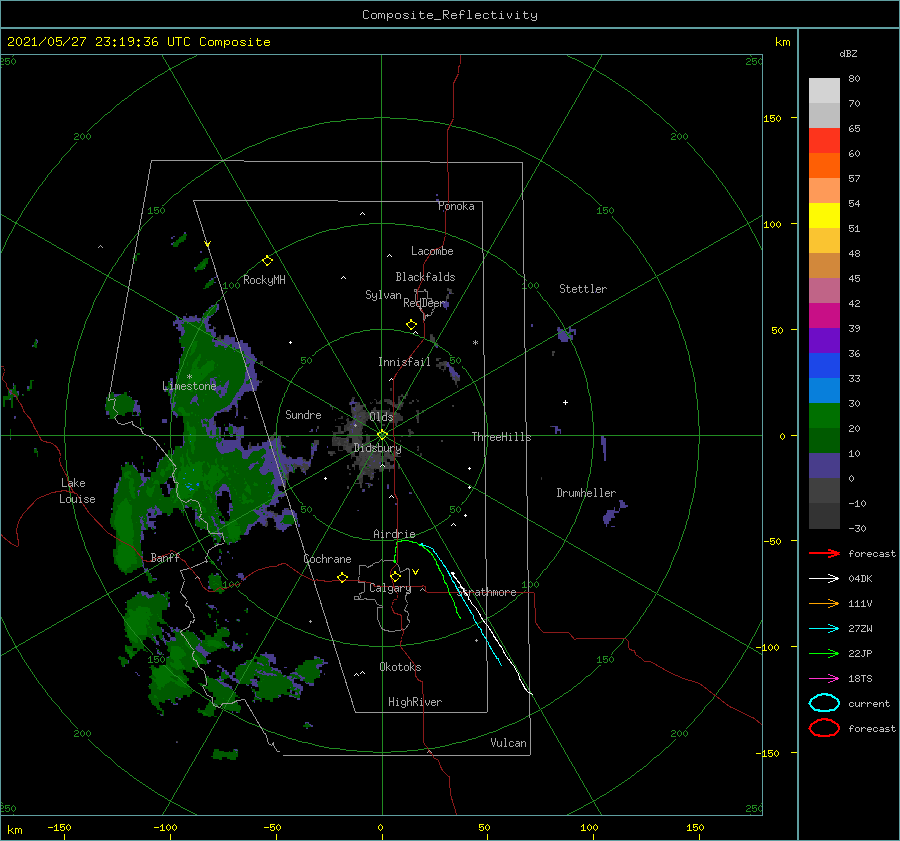Click the yellow diamond marker below RedDeer
Image resolution: width=900 pixels, height=841 pixels.
coord(411,325)
